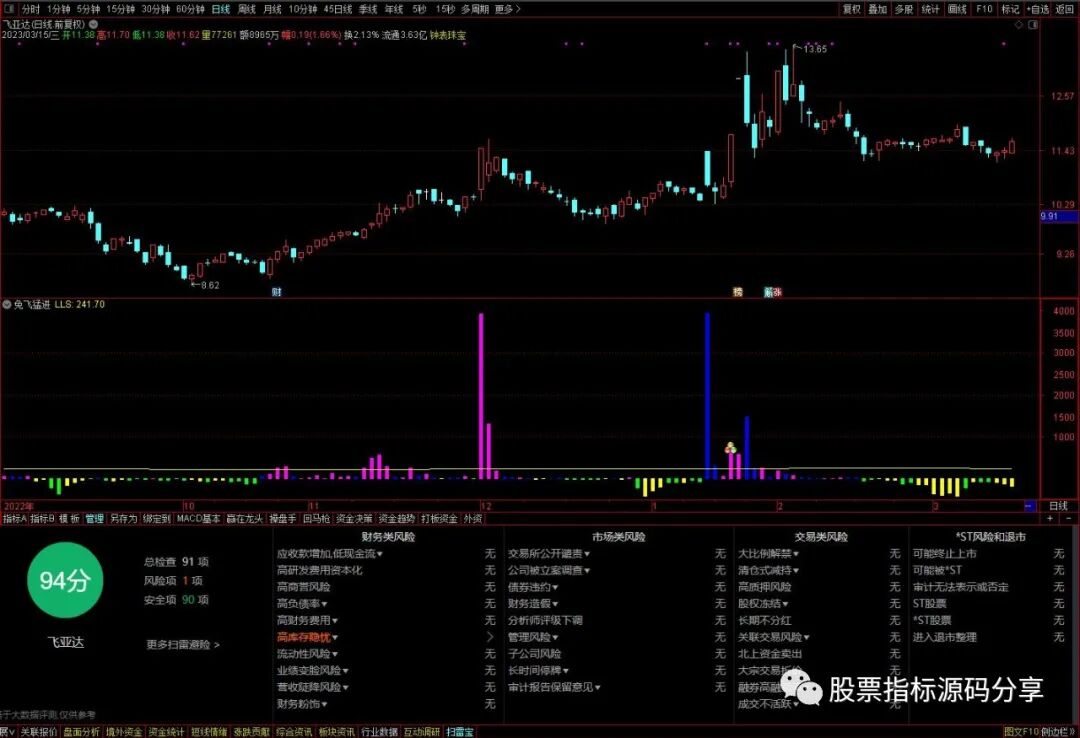Click the green 94分 score circle
The image size is (1080, 738).
[65, 580]
